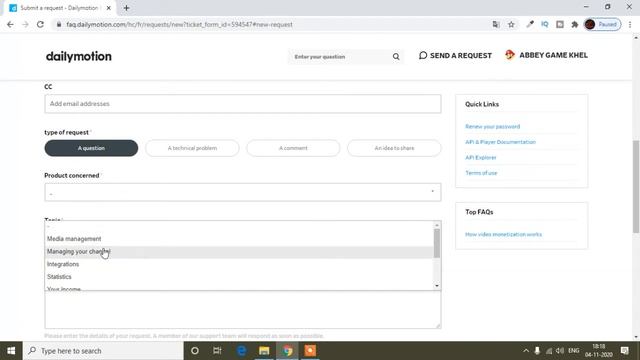
Task: Open 'Renew your password' quick link
Action: click(492, 127)
